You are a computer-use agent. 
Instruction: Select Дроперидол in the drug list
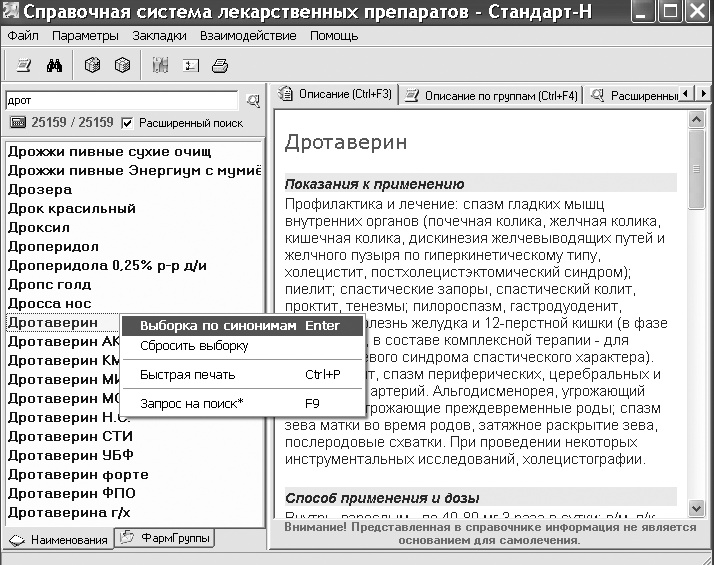(56, 246)
